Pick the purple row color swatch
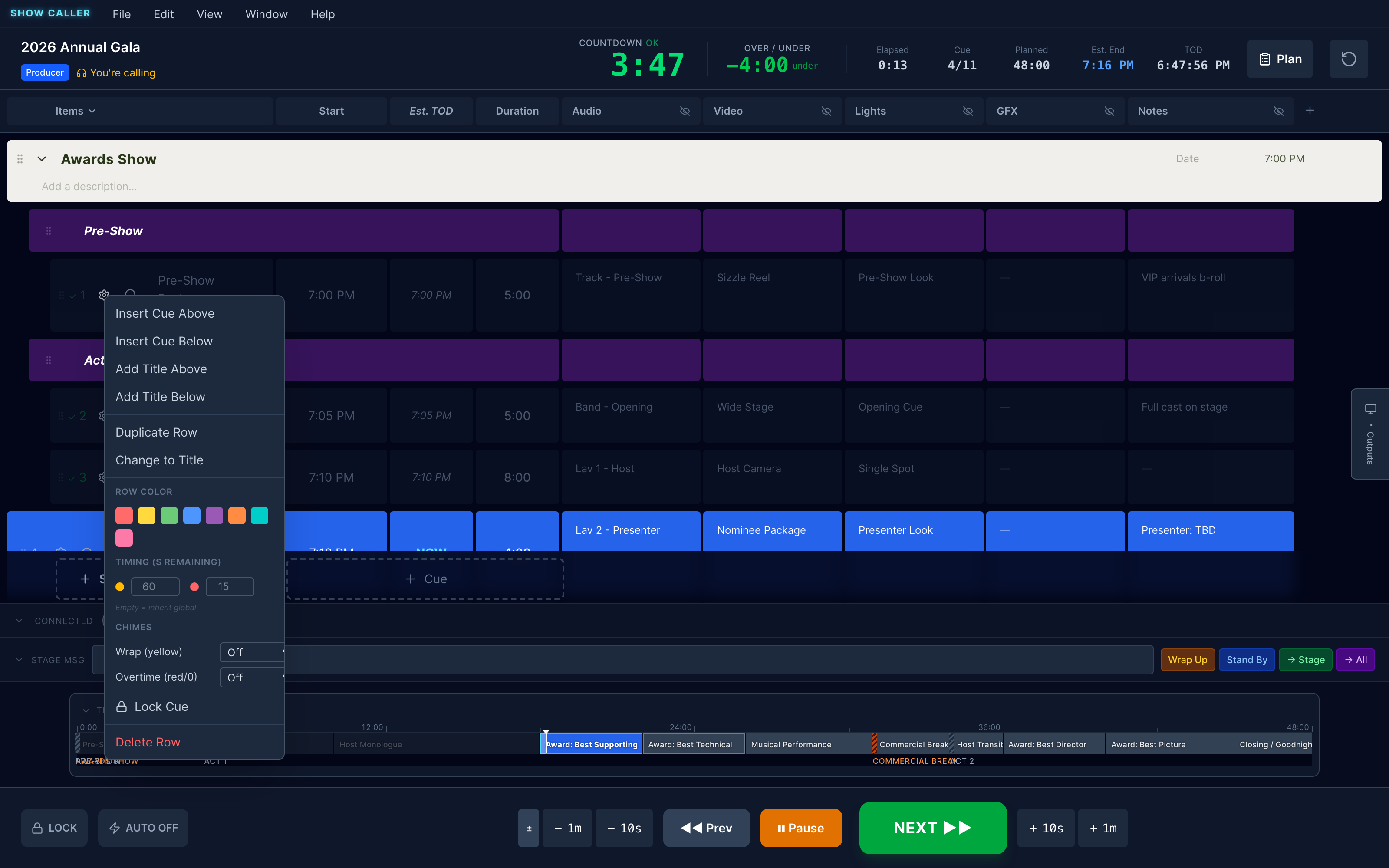Image resolution: width=1389 pixels, height=868 pixels. (x=214, y=516)
